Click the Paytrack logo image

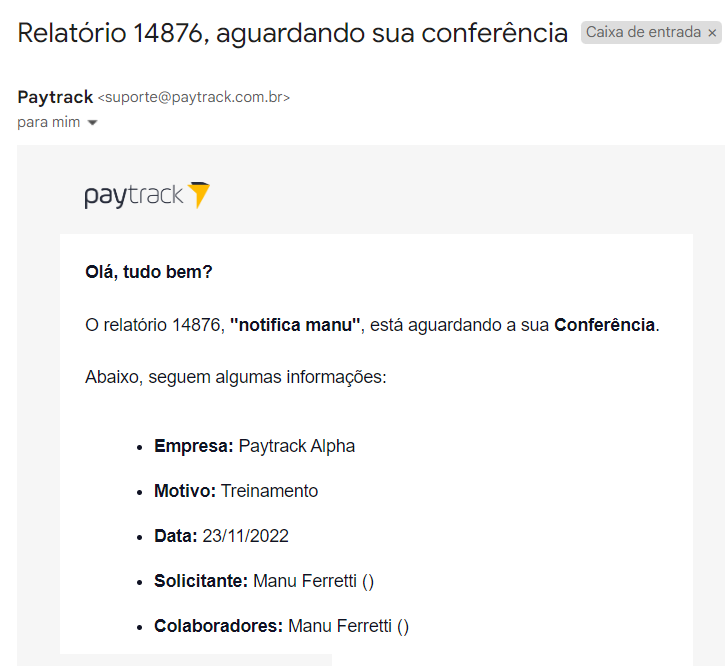coord(147,196)
